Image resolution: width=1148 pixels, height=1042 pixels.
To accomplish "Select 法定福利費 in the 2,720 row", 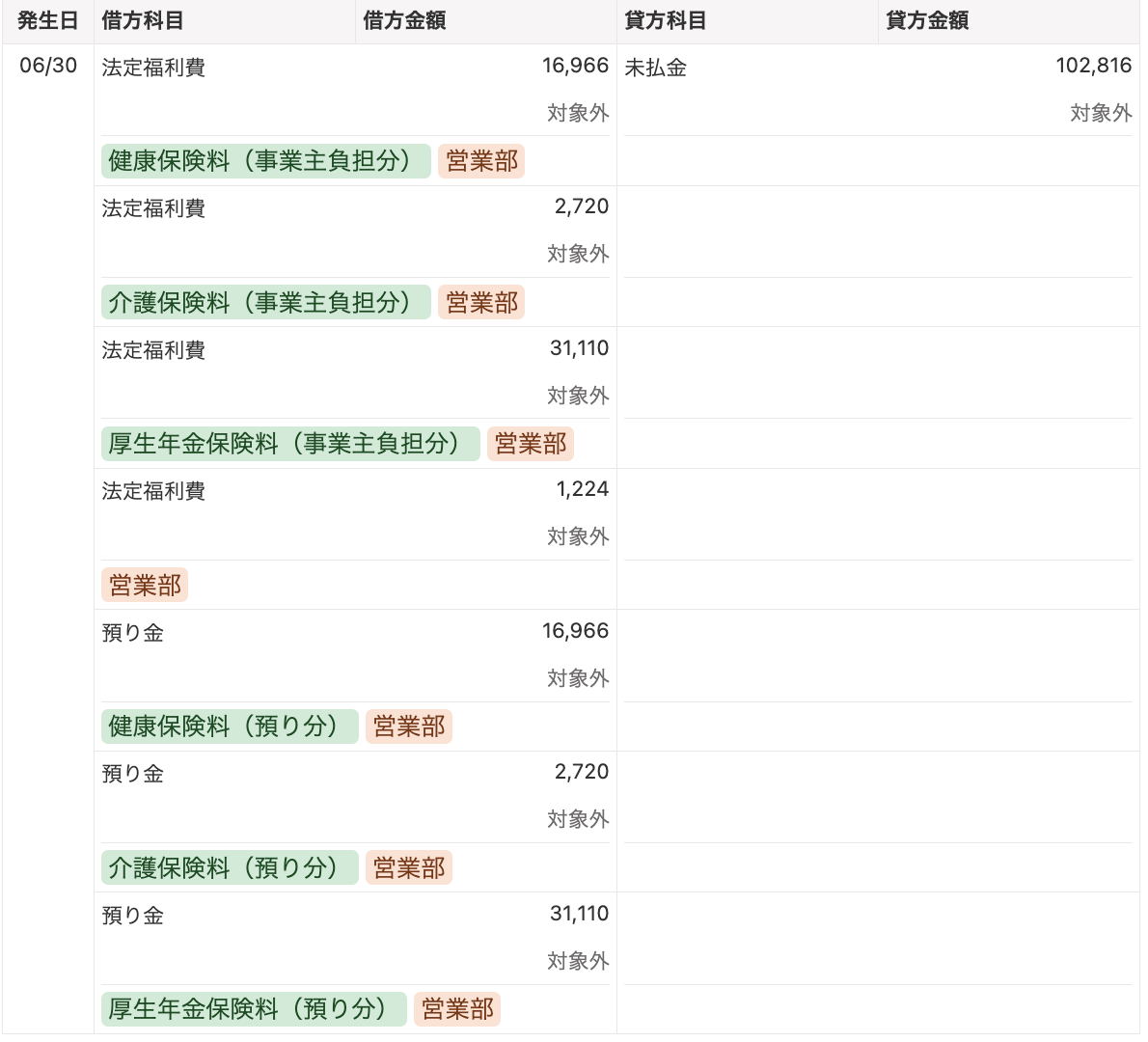I will [x=153, y=208].
